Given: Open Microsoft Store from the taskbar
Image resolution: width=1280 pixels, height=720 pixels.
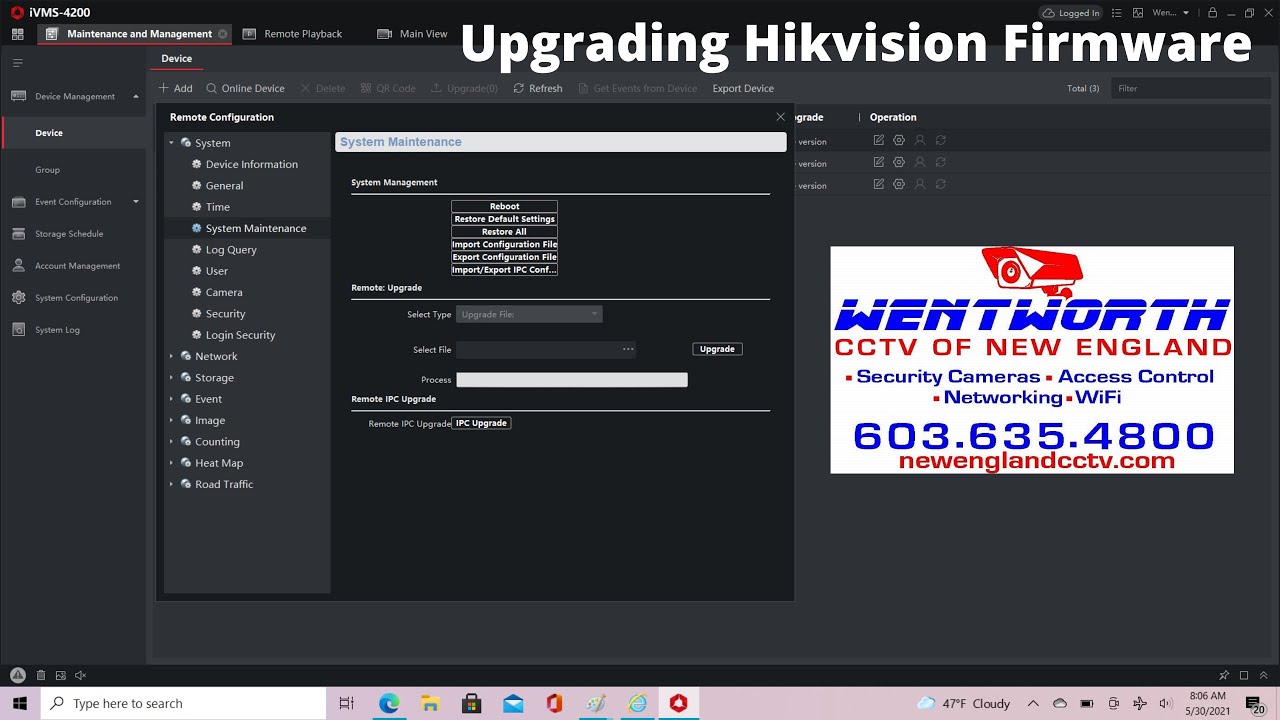Looking at the screenshot, I should (471, 704).
